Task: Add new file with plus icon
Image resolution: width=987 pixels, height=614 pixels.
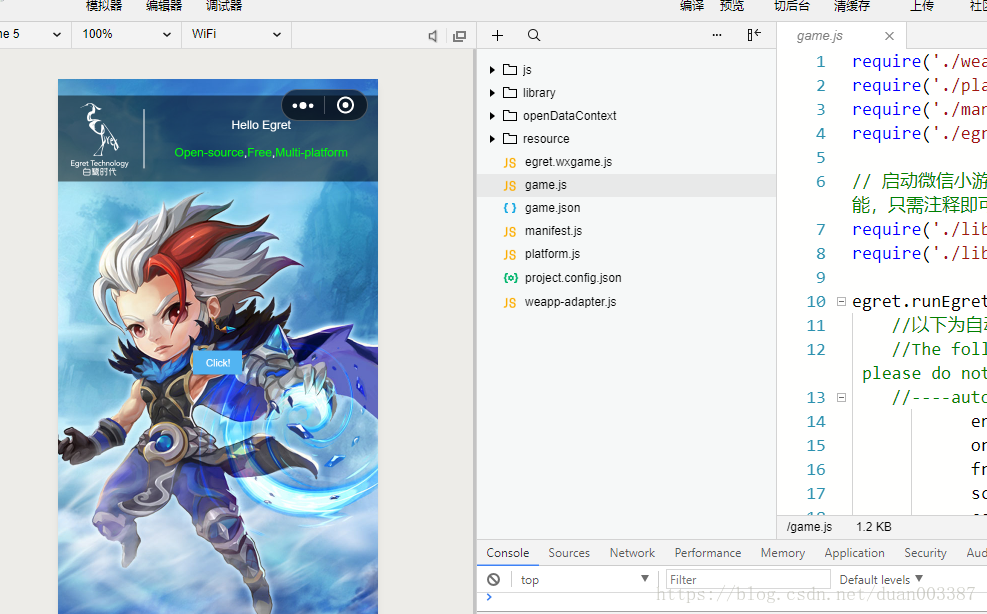Action: point(497,35)
